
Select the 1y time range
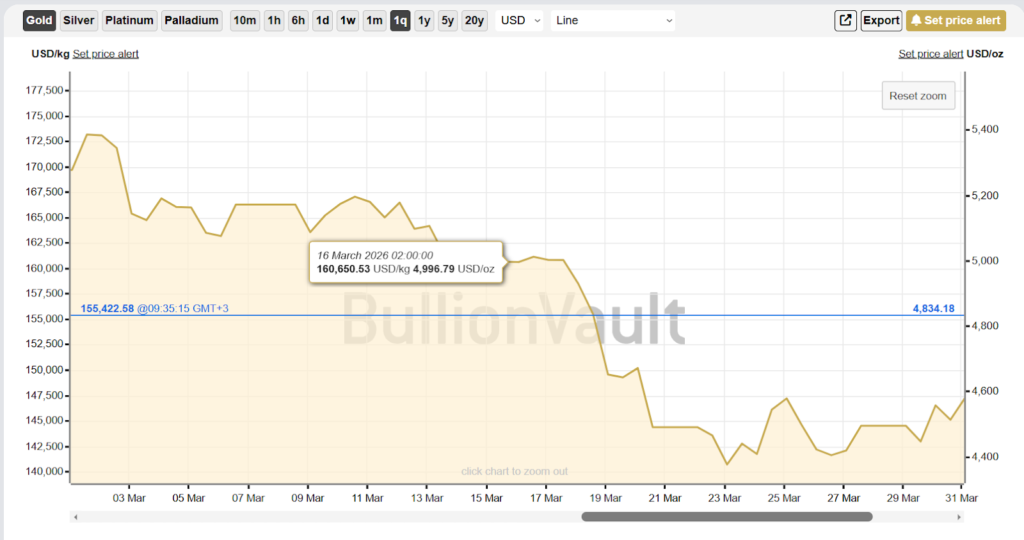click(x=425, y=20)
